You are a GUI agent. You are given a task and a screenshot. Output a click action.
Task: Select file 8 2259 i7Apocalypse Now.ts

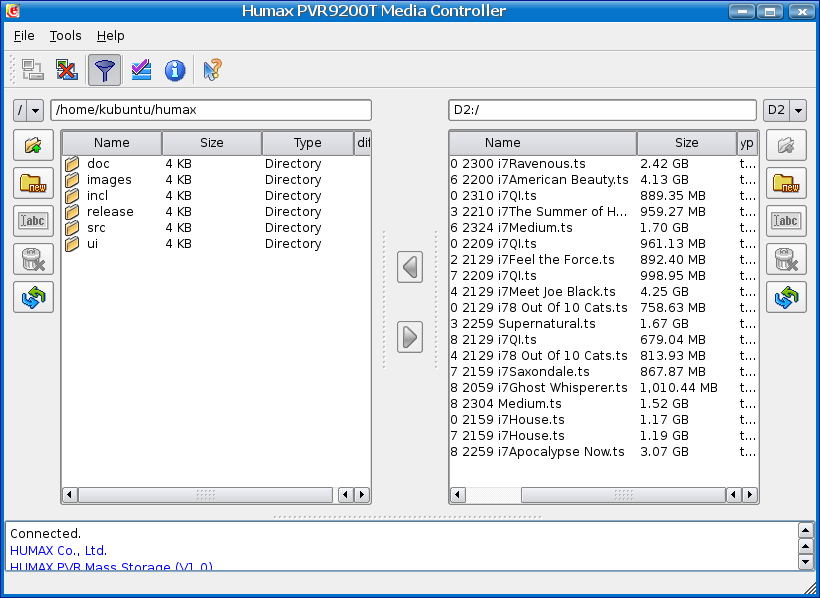[538, 452]
